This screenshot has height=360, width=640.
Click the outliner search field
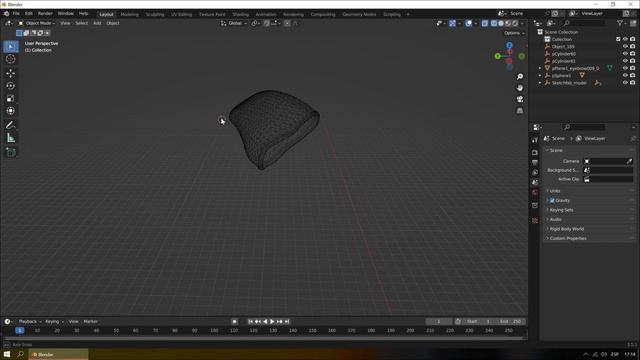point(584,23)
